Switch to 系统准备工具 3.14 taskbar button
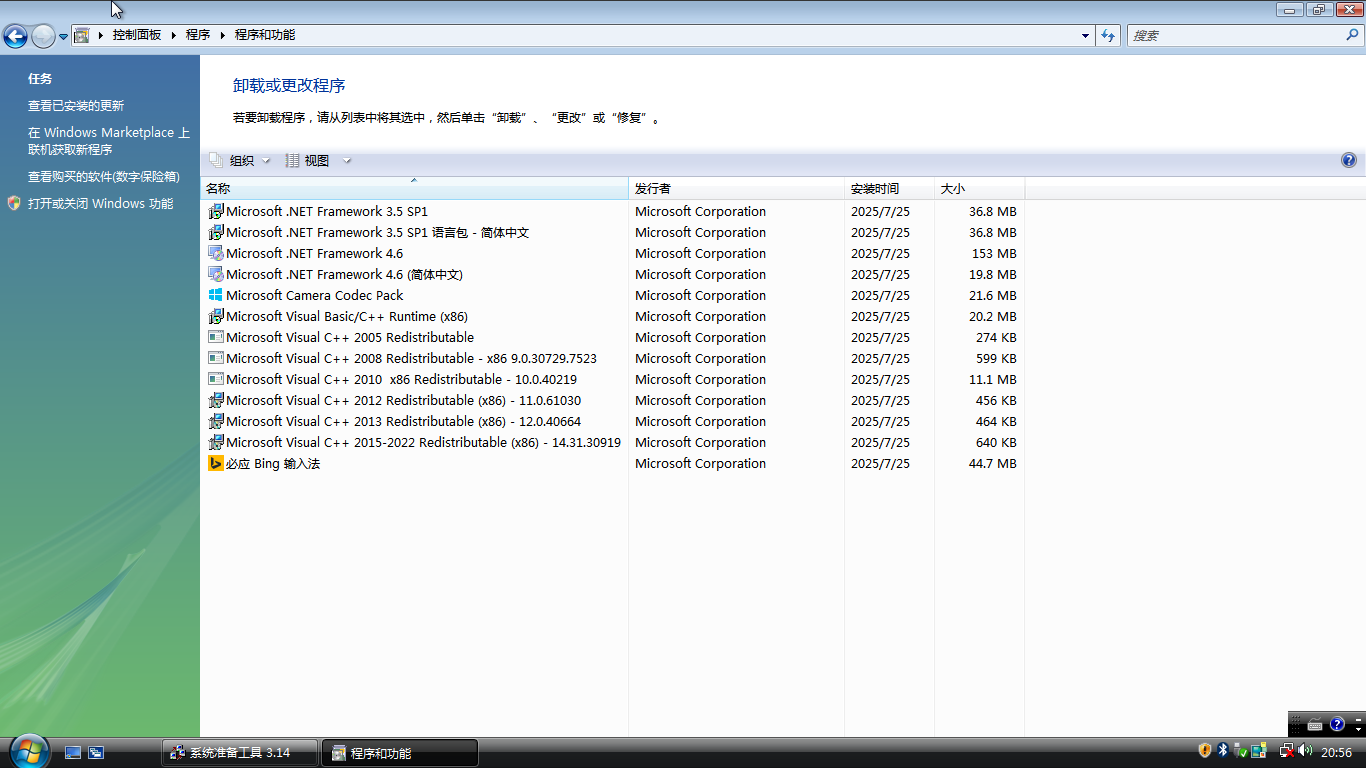 point(240,753)
